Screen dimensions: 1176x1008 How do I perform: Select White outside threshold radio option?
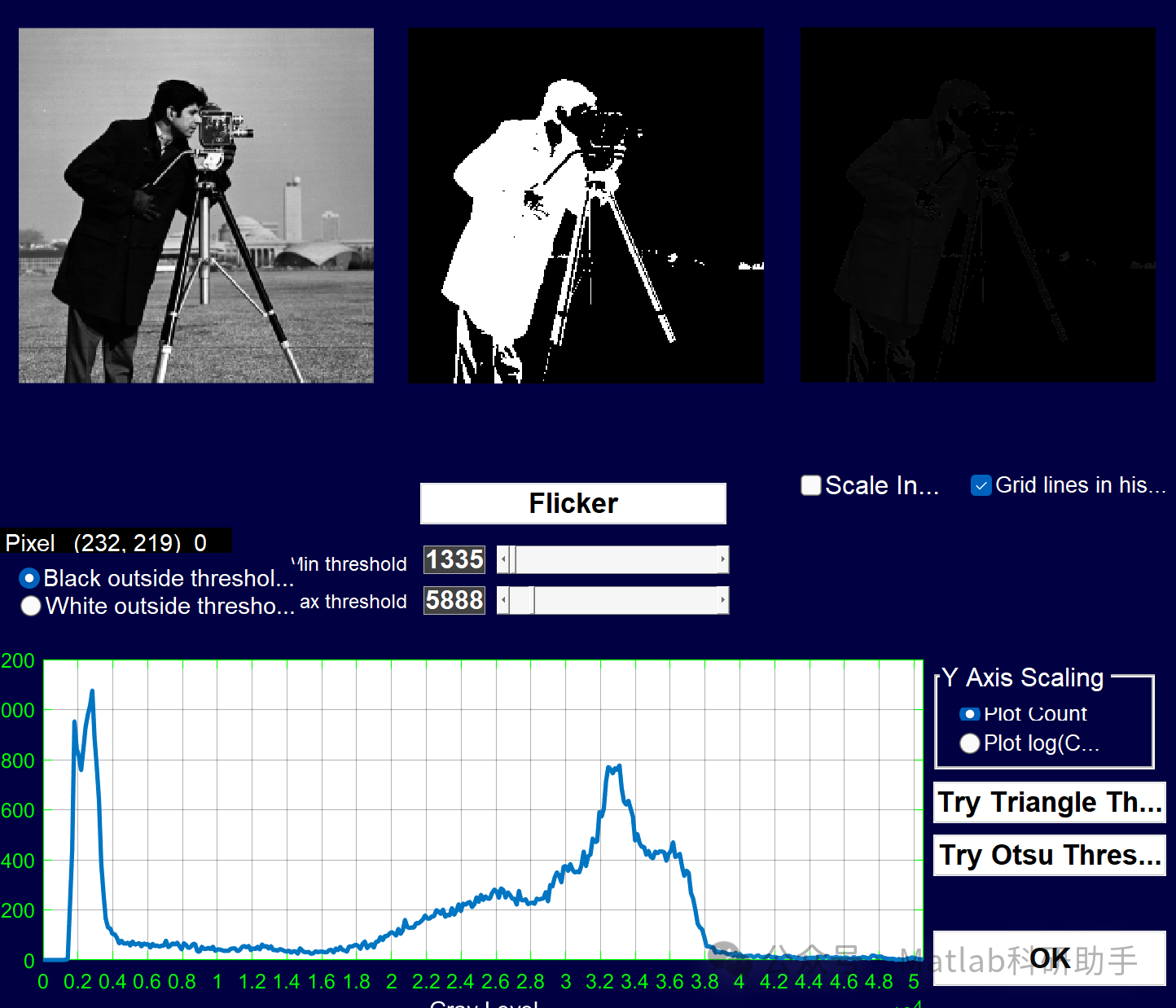(x=31, y=606)
